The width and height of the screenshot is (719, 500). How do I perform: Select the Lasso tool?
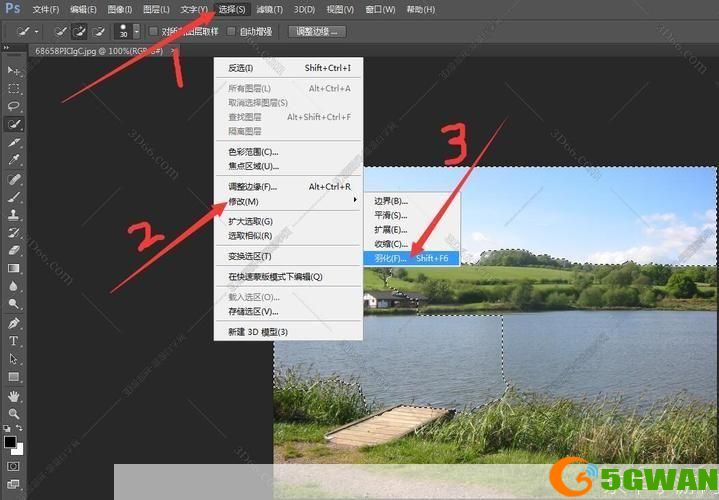point(14,106)
